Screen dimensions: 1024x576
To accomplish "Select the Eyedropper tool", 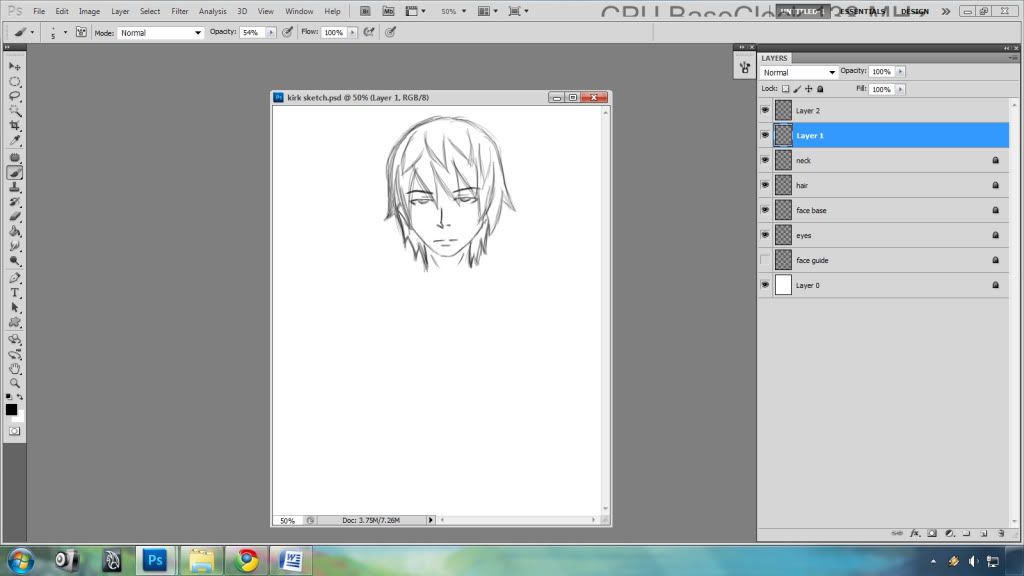I will point(15,141).
